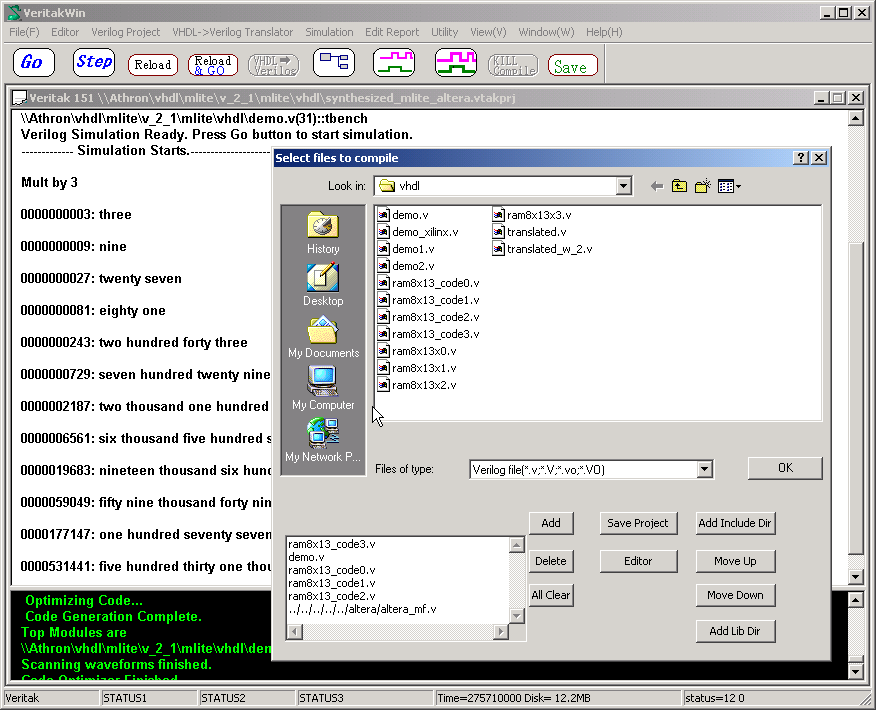
Task: Open My Documents in the places bar
Action: [323, 337]
